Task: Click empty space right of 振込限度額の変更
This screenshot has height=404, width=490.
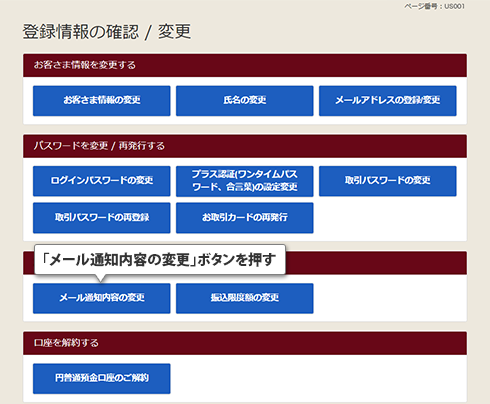Action: point(389,298)
